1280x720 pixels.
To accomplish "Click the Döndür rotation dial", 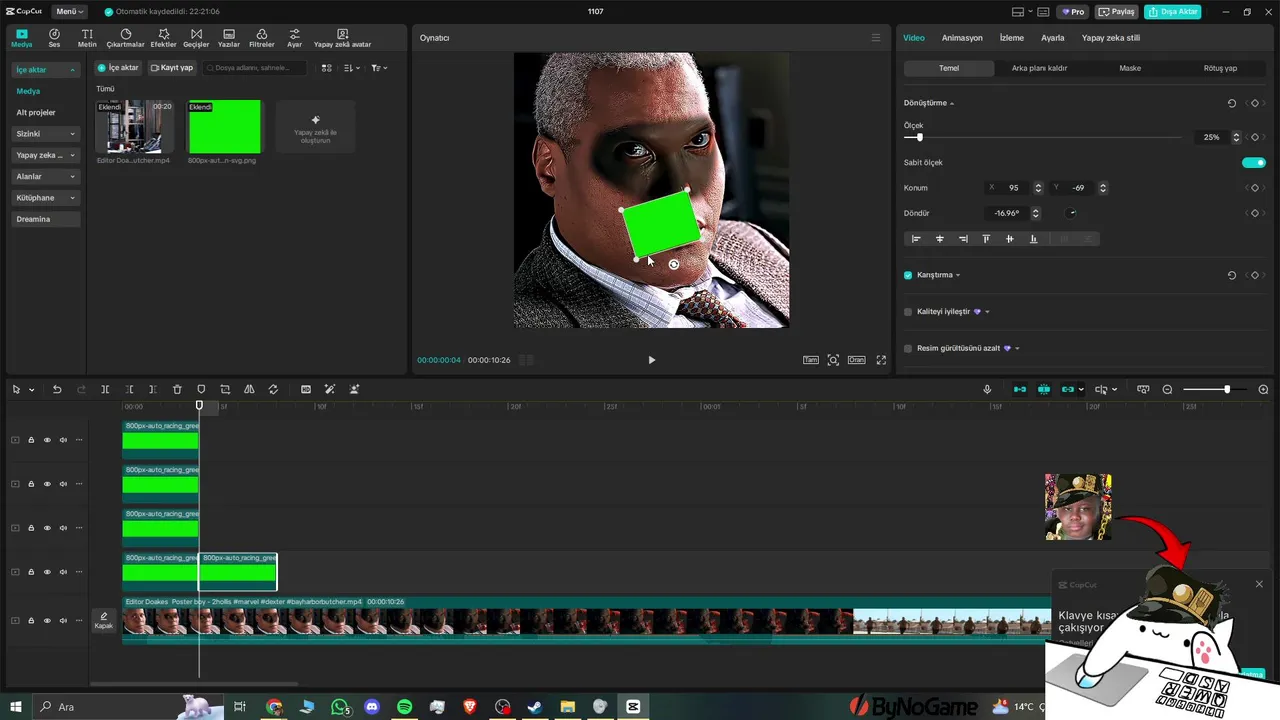I will [x=1071, y=213].
